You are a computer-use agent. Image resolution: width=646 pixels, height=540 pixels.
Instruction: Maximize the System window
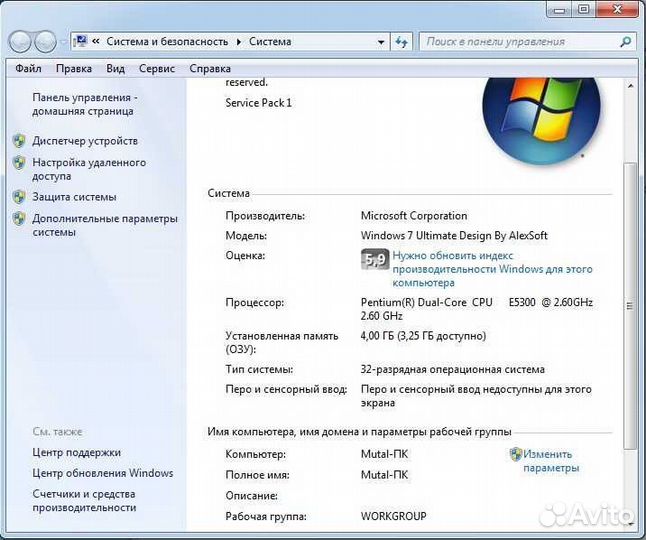click(584, 9)
